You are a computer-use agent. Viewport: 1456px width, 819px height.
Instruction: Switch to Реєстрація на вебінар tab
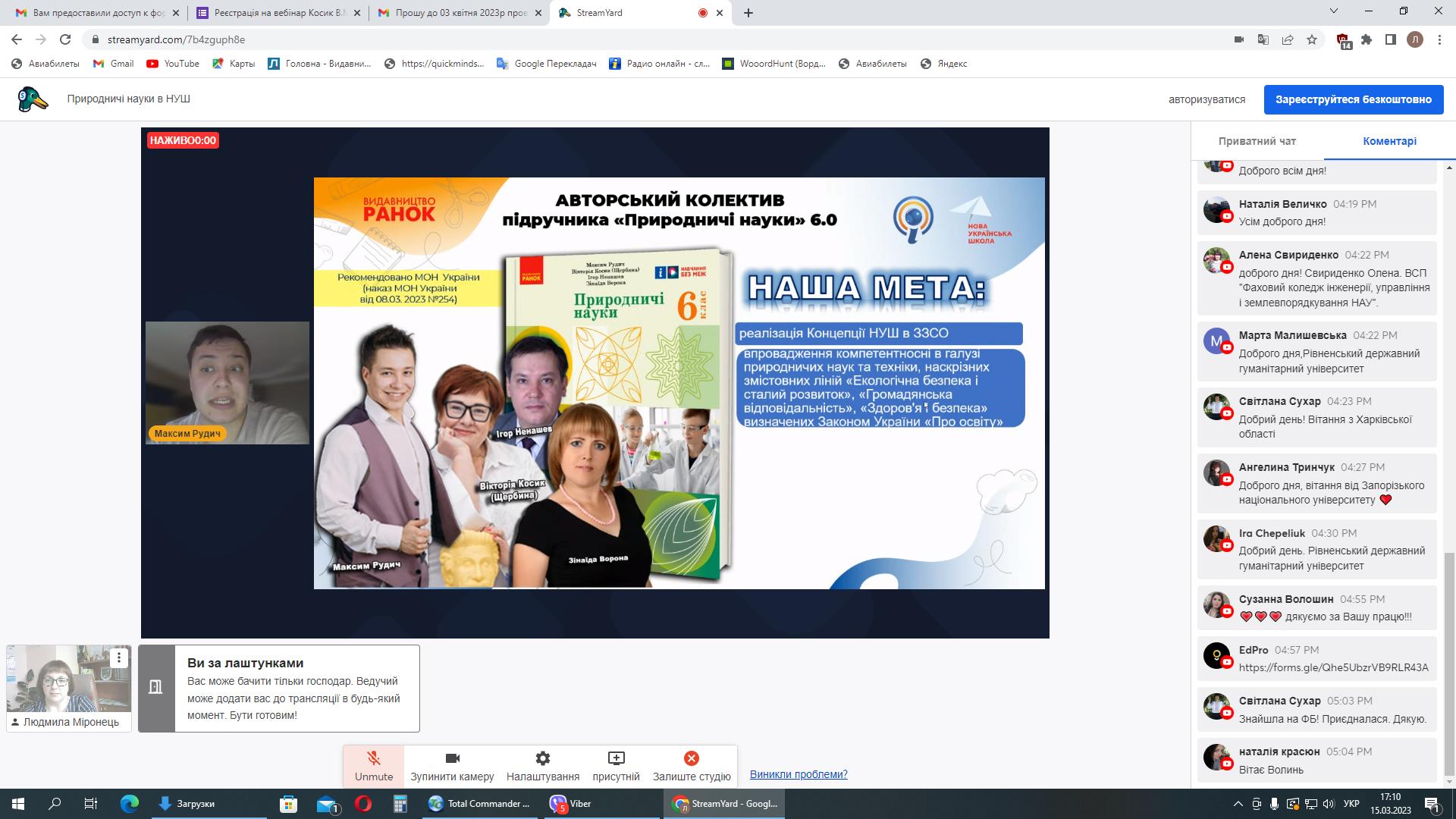[278, 13]
